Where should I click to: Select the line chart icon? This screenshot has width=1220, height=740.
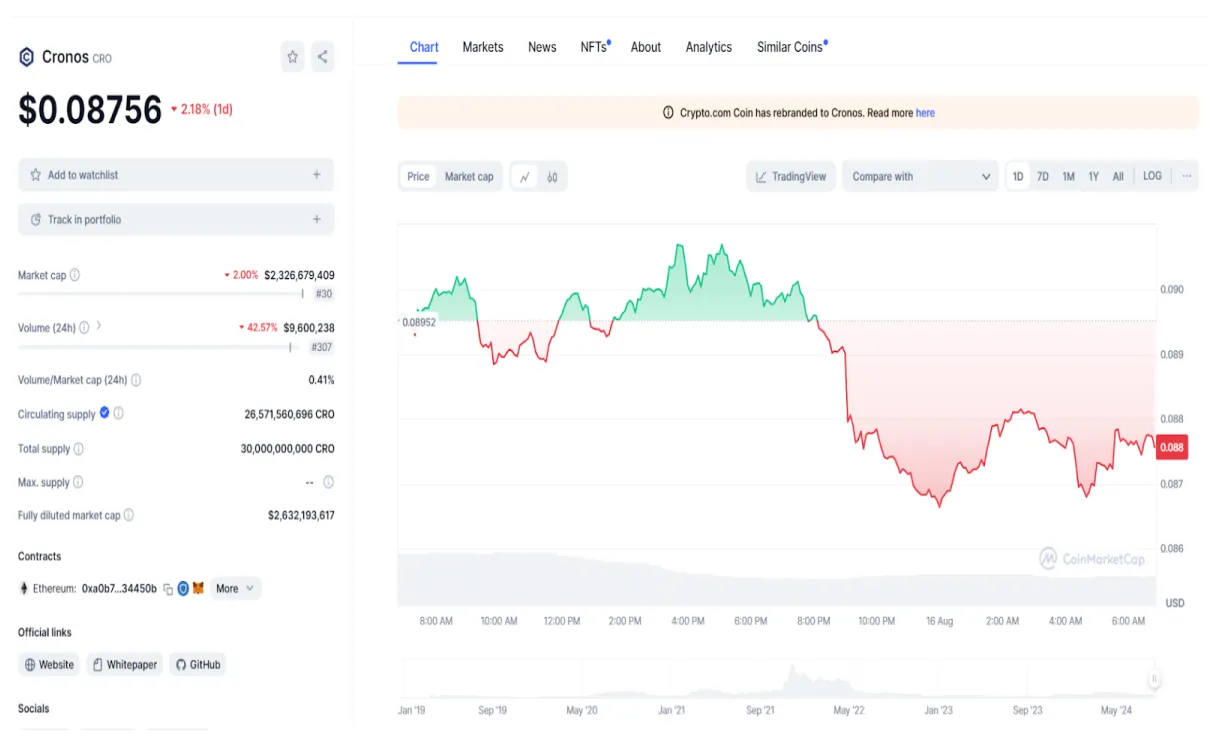(525, 176)
